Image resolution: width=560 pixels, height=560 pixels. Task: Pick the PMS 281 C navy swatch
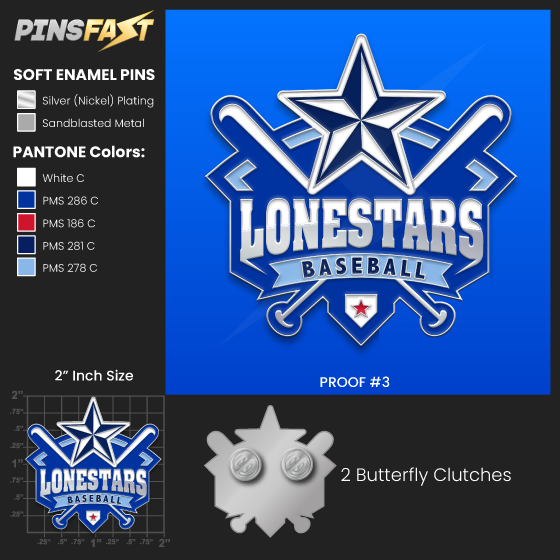click(26, 245)
